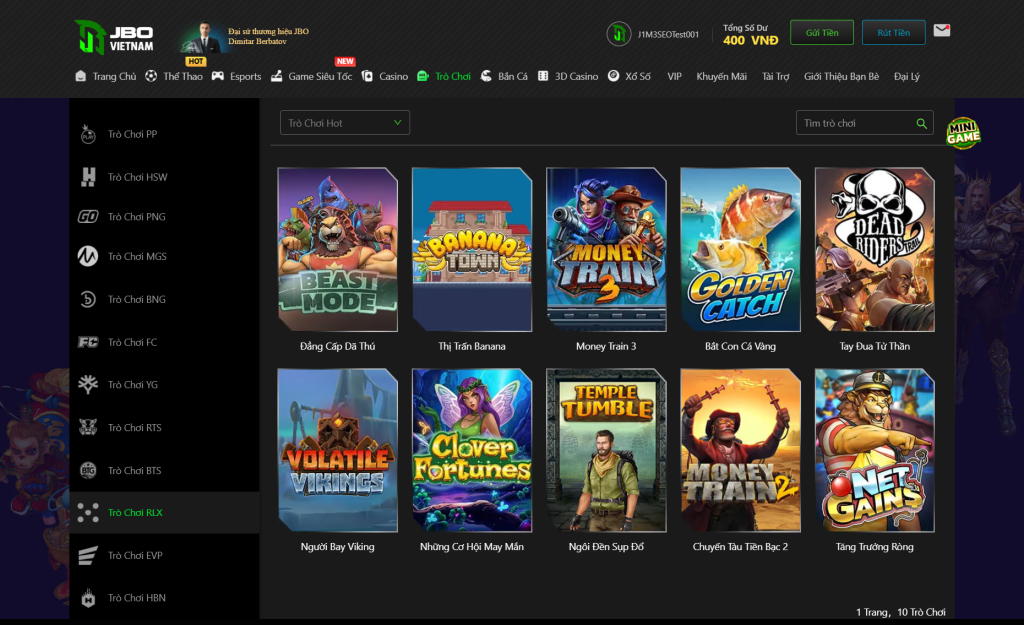
Task: Click the Trò Chơi RLX provider icon
Action: 88,513
